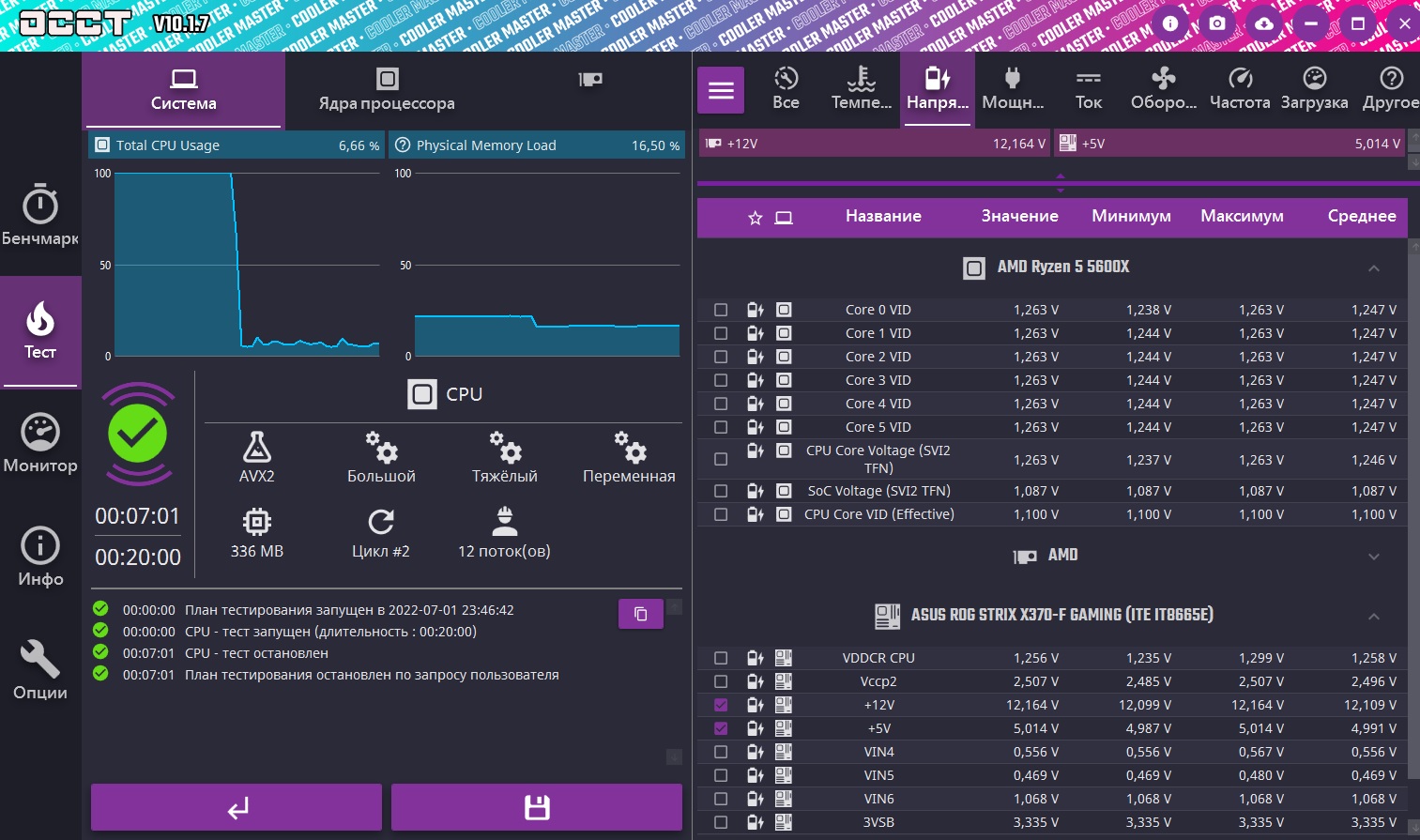
Task: Uncheck the +12V sensor checkbox
Action: click(x=721, y=705)
